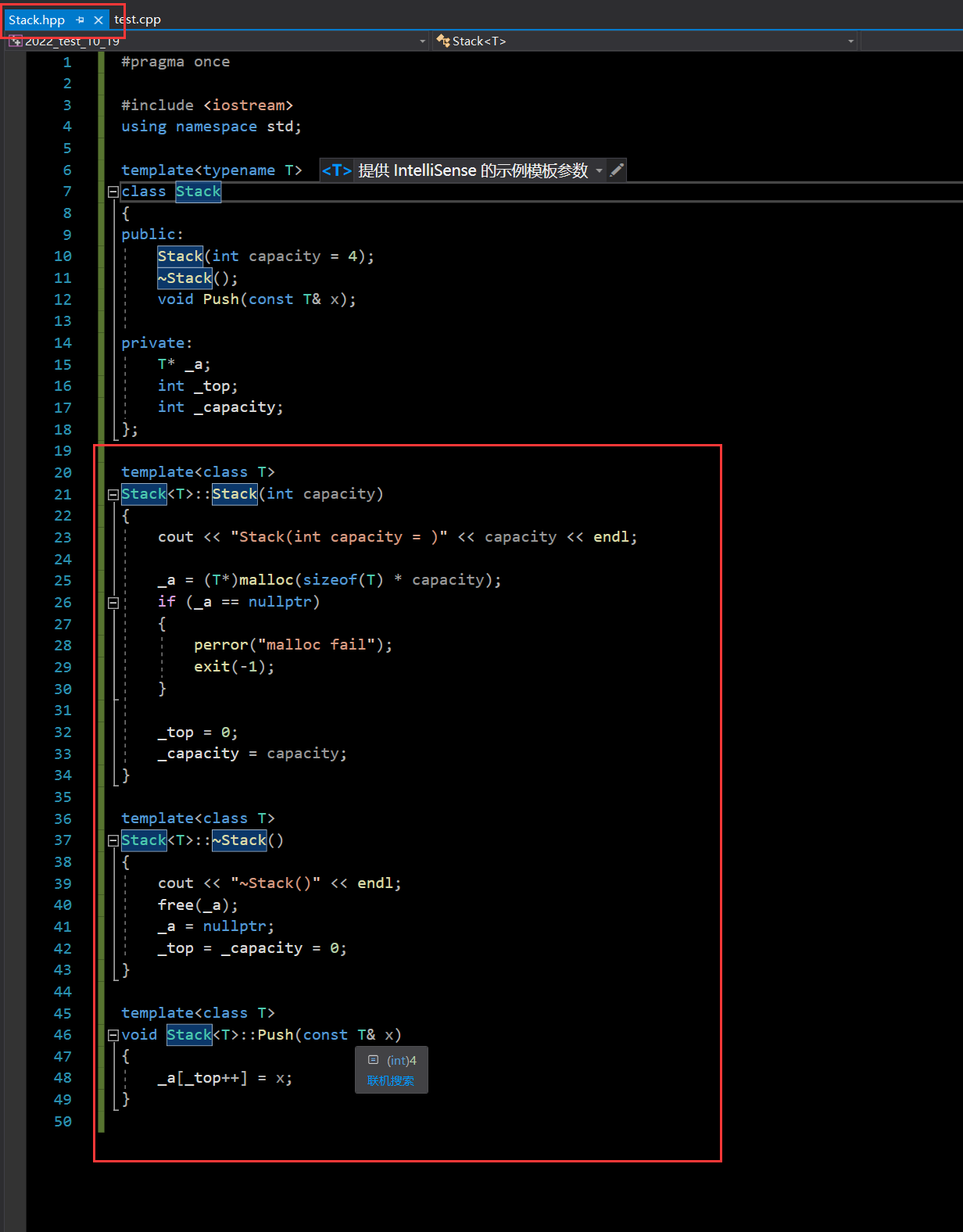Click 'void Push(const T& x);' declaration
This screenshot has width=963, height=1232.
(257, 299)
